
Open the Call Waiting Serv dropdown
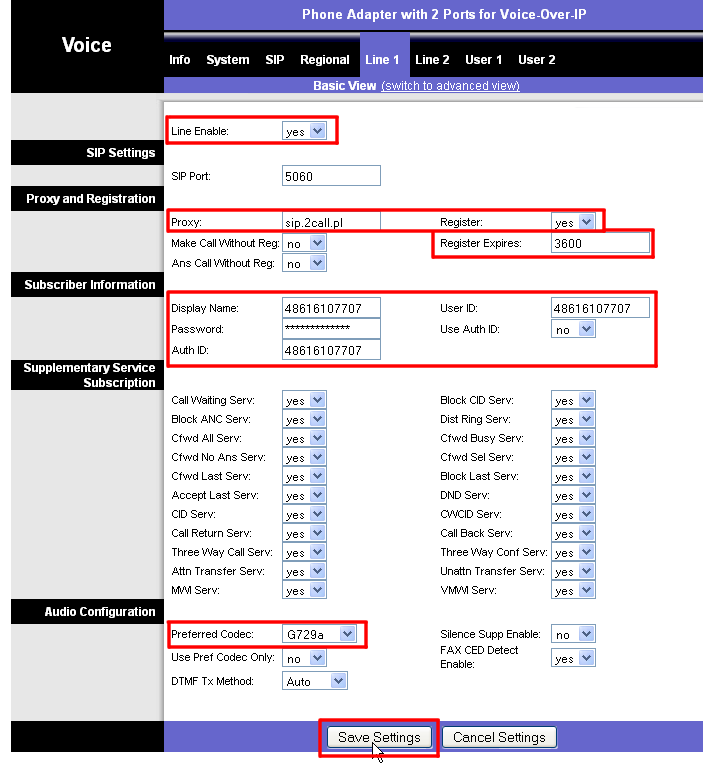(304, 400)
